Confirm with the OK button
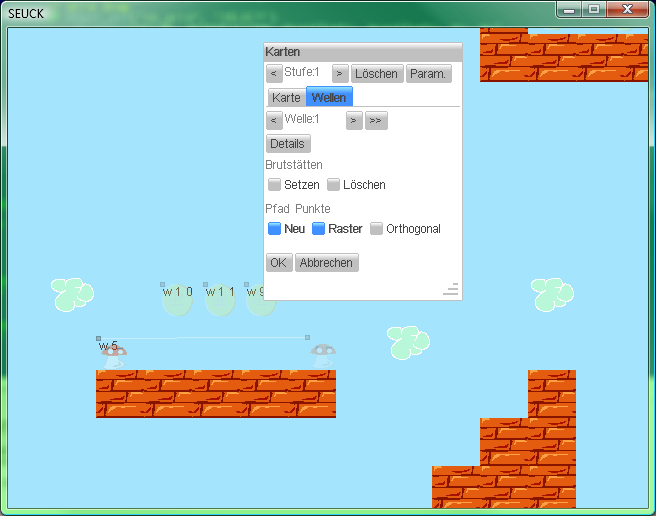 (x=279, y=263)
